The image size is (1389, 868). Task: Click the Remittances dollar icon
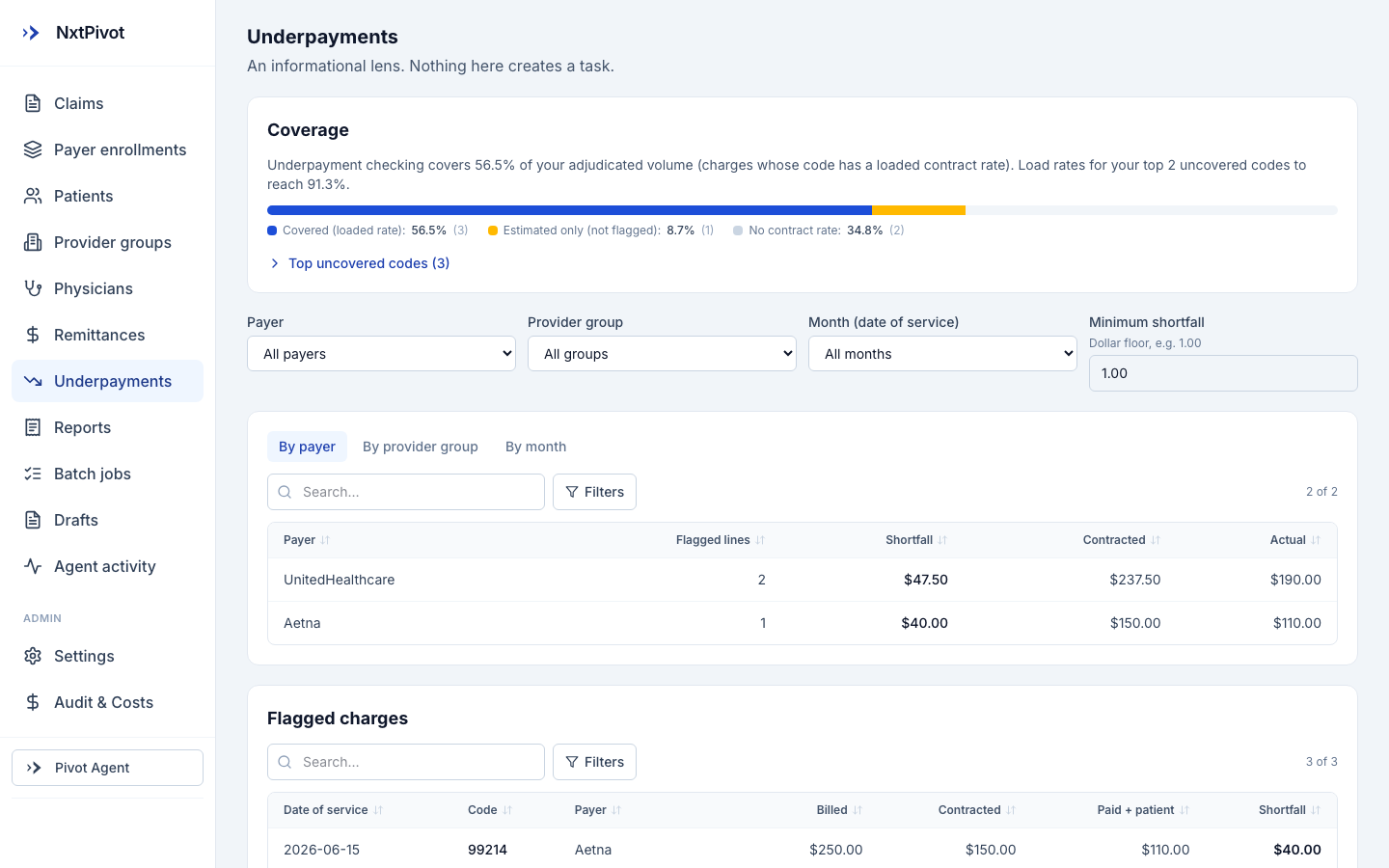33,335
